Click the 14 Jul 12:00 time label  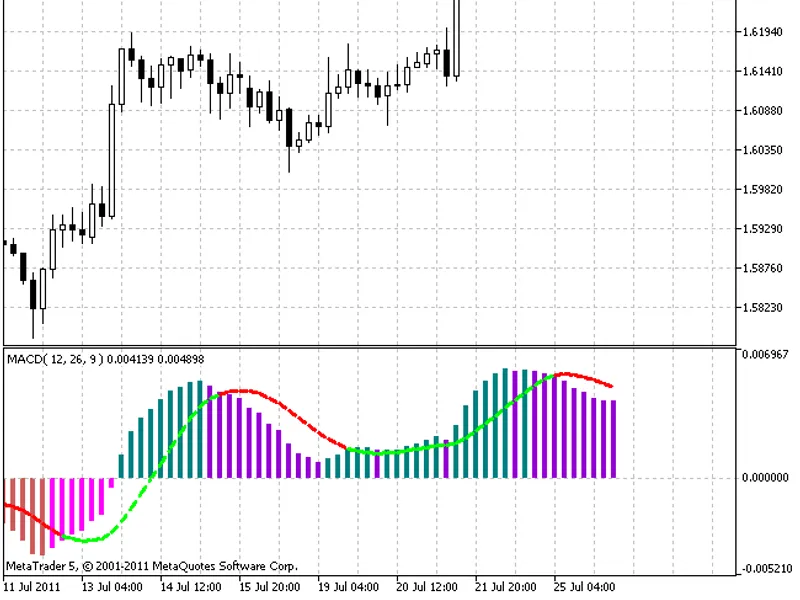191,587
